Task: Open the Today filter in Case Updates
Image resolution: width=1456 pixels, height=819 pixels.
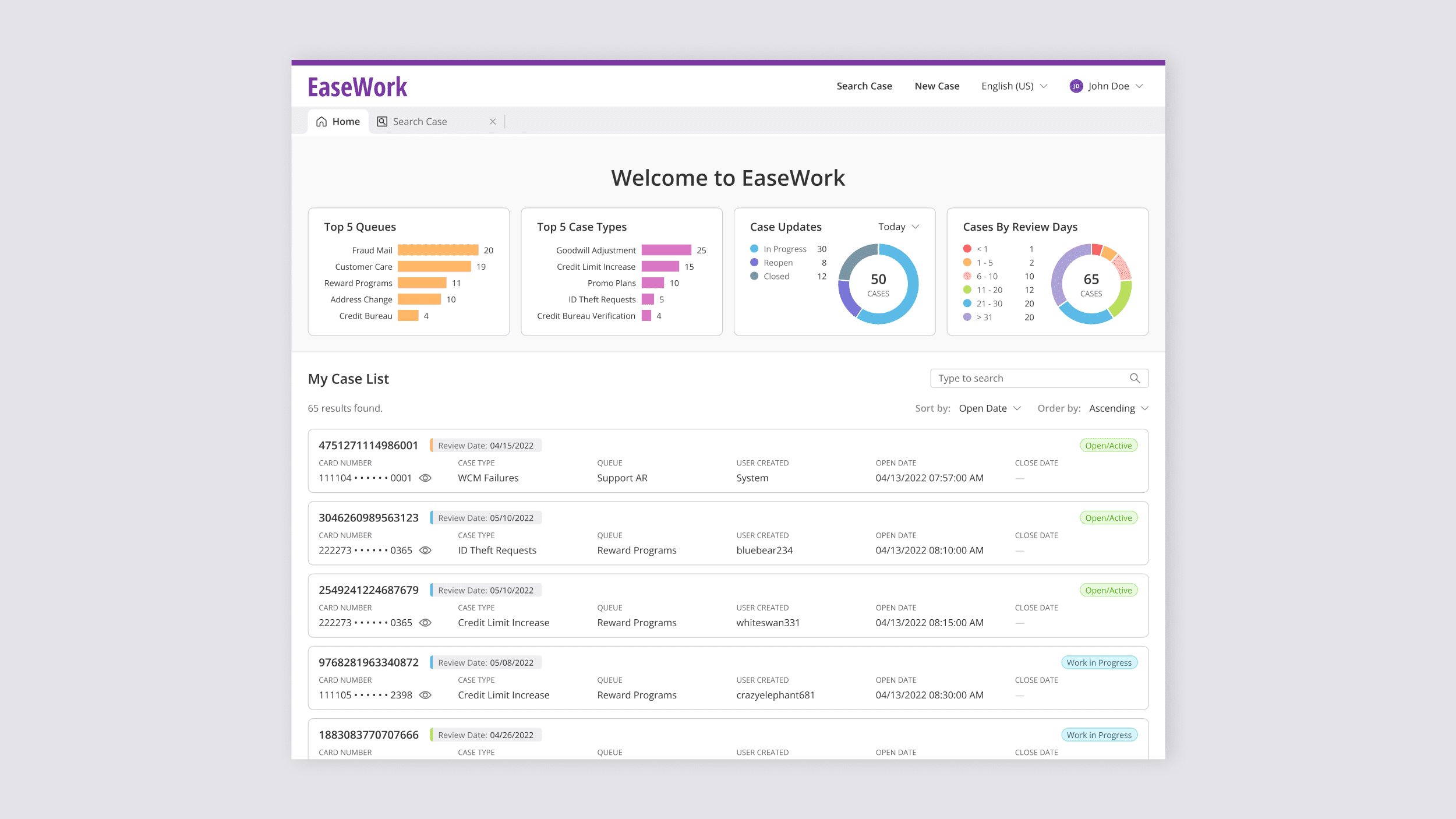Action: [x=898, y=227]
